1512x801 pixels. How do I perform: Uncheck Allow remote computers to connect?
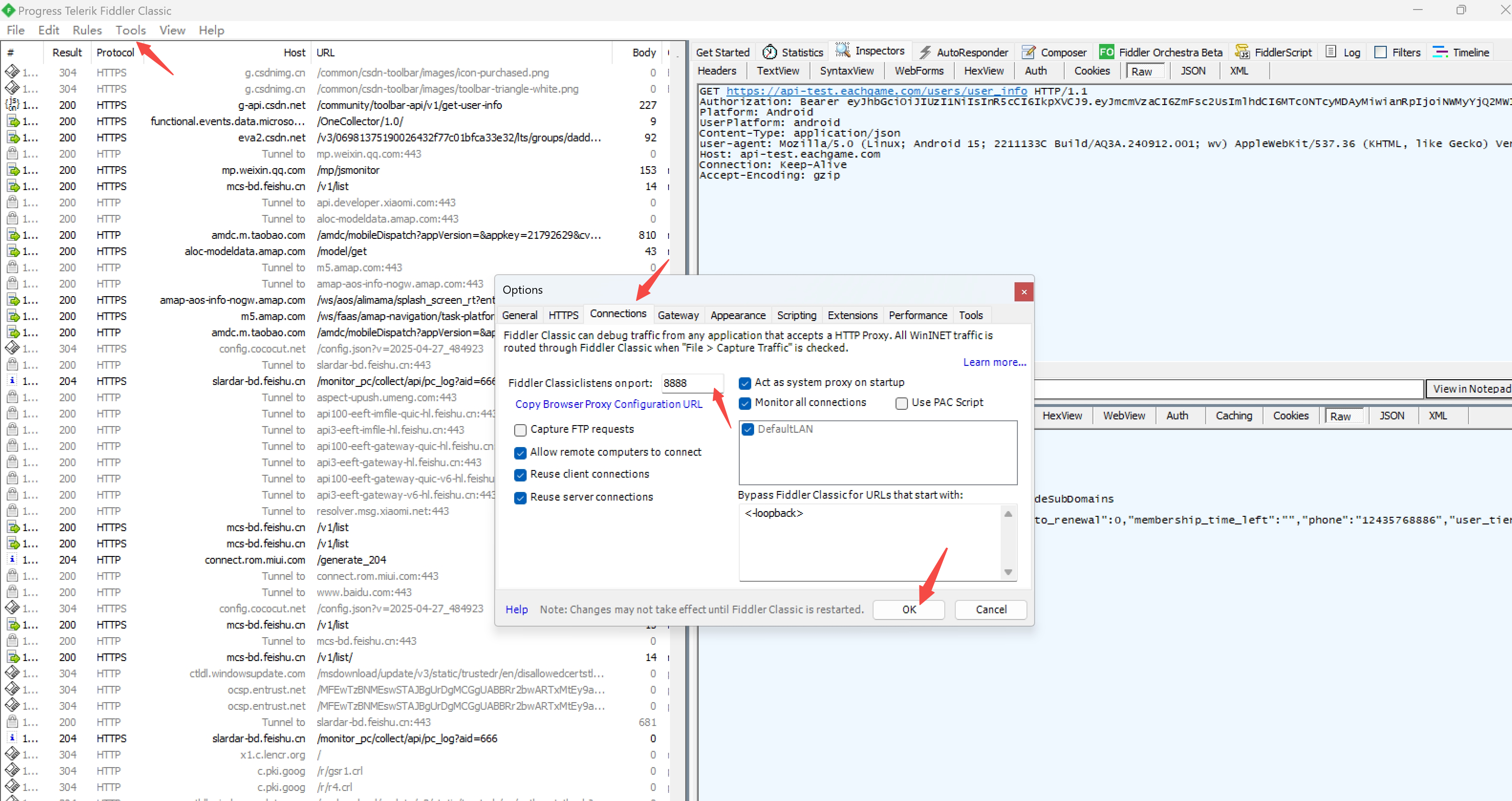coord(520,452)
